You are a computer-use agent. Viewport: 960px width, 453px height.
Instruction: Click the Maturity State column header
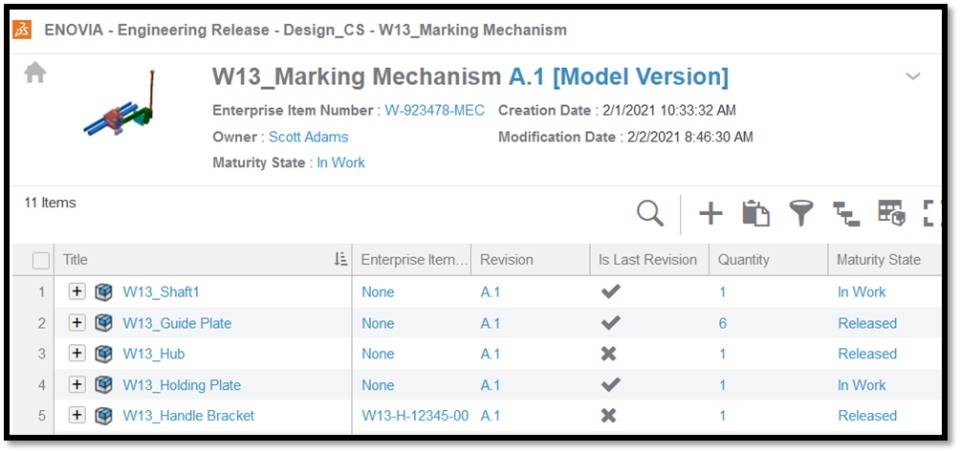tap(878, 260)
